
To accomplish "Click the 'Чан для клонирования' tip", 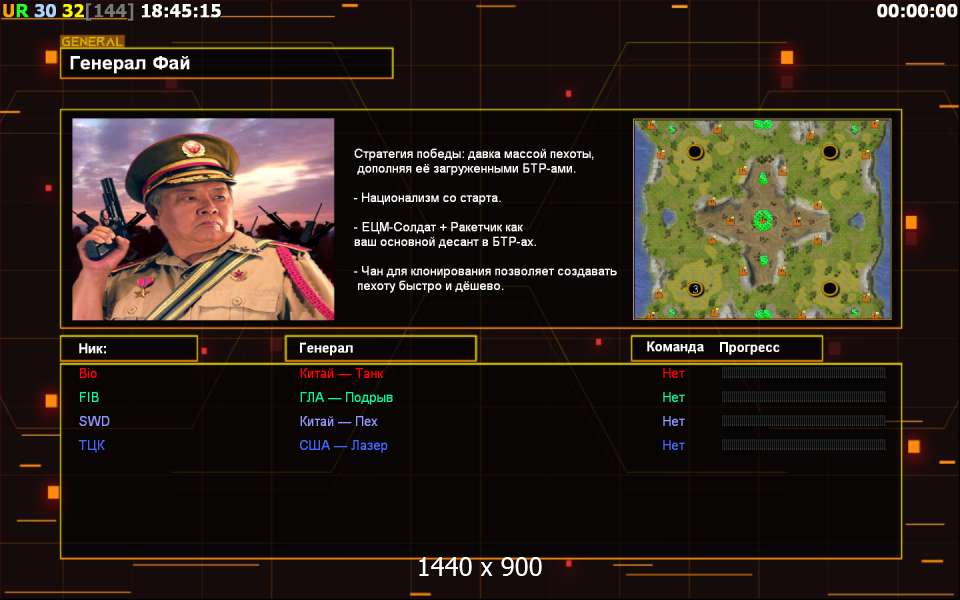I will (x=486, y=279).
